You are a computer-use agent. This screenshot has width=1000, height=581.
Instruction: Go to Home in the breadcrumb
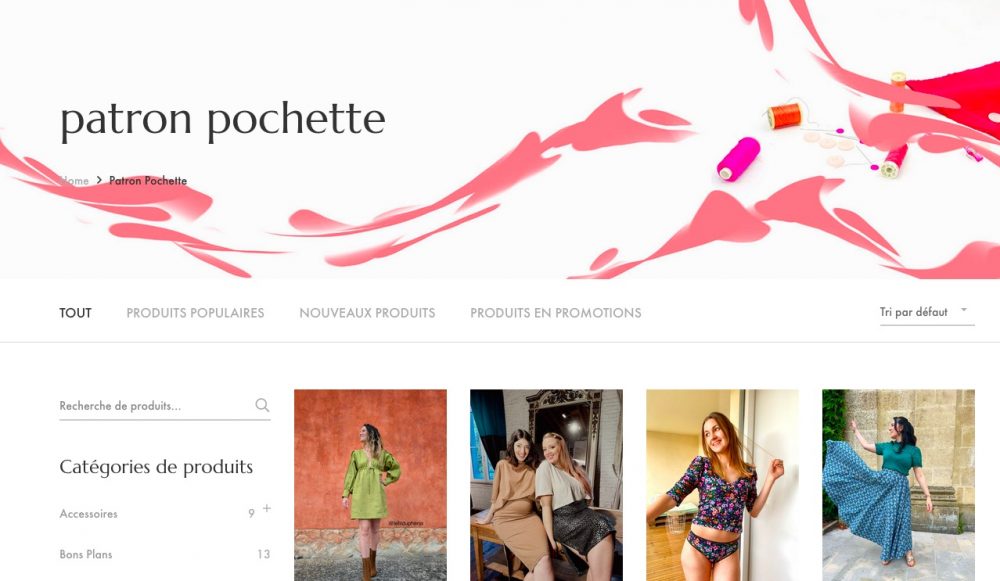pyautogui.click(x=74, y=180)
